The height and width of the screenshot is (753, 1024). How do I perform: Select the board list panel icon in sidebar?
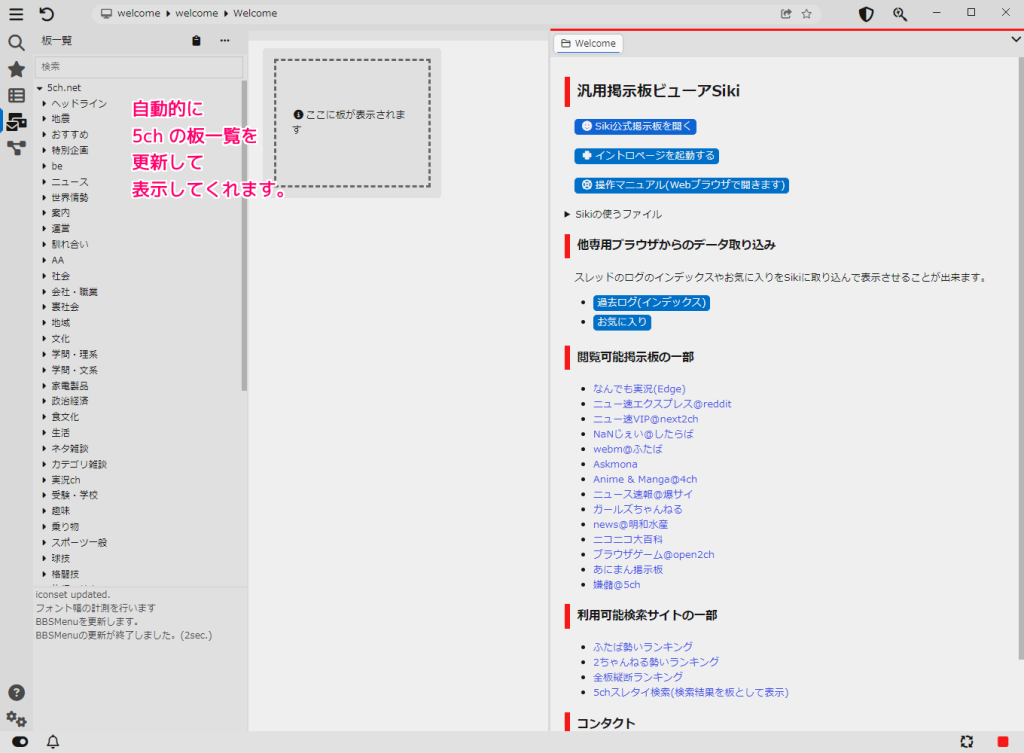tap(15, 95)
